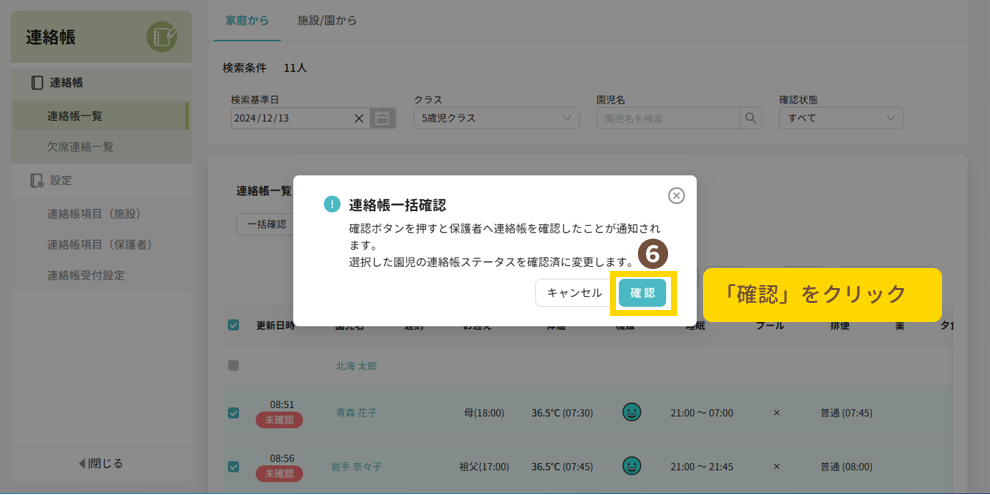Open the calendar picker for 検索基準日
This screenshot has height=495, width=990.
(381, 118)
